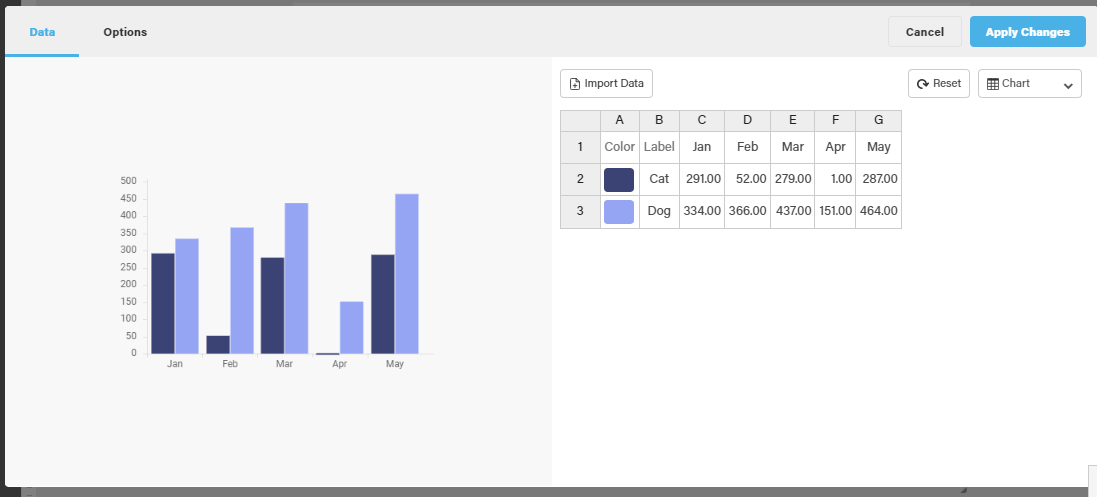The width and height of the screenshot is (1097, 497).
Task: Select cell with value 279.00
Action: (792, 179)
